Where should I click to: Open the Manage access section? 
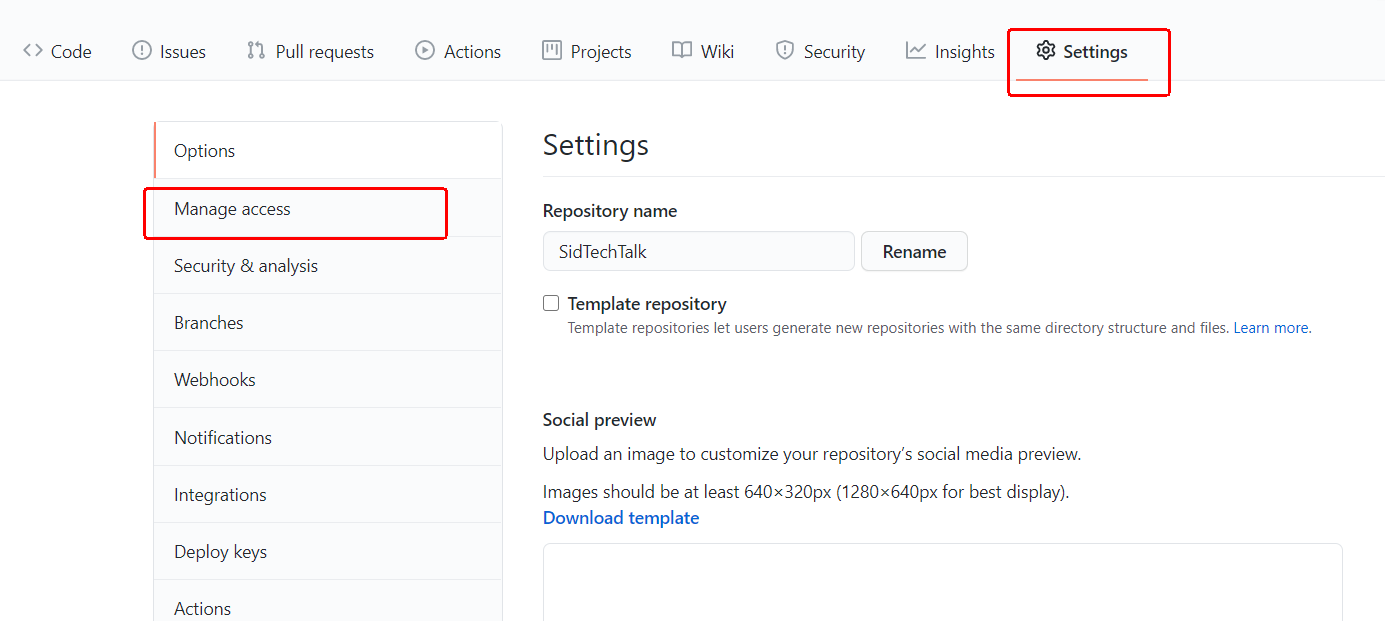pyautogui.click(x=231, y=209)
